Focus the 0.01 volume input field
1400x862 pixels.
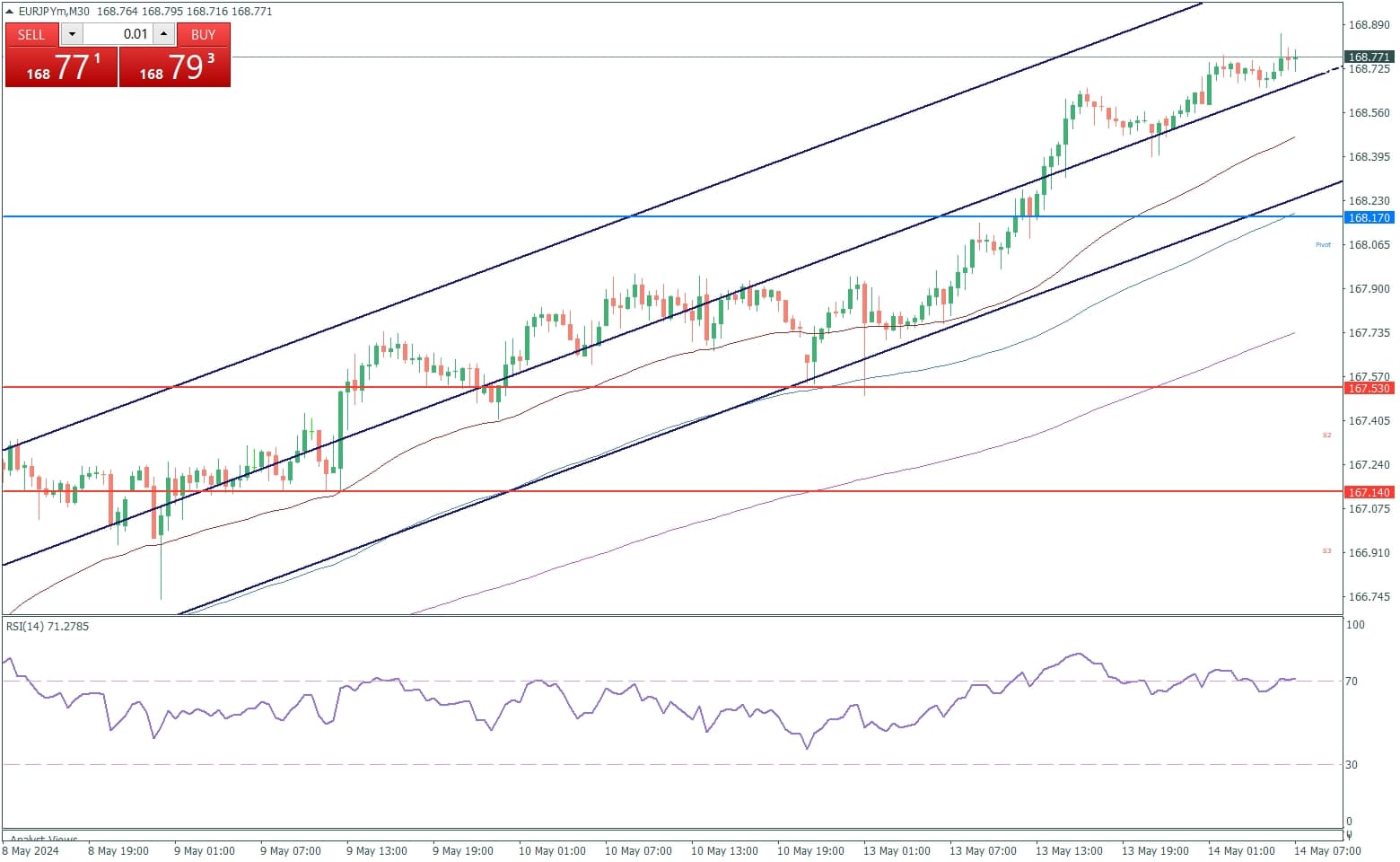pyautogui.click(x=118, y=34)
